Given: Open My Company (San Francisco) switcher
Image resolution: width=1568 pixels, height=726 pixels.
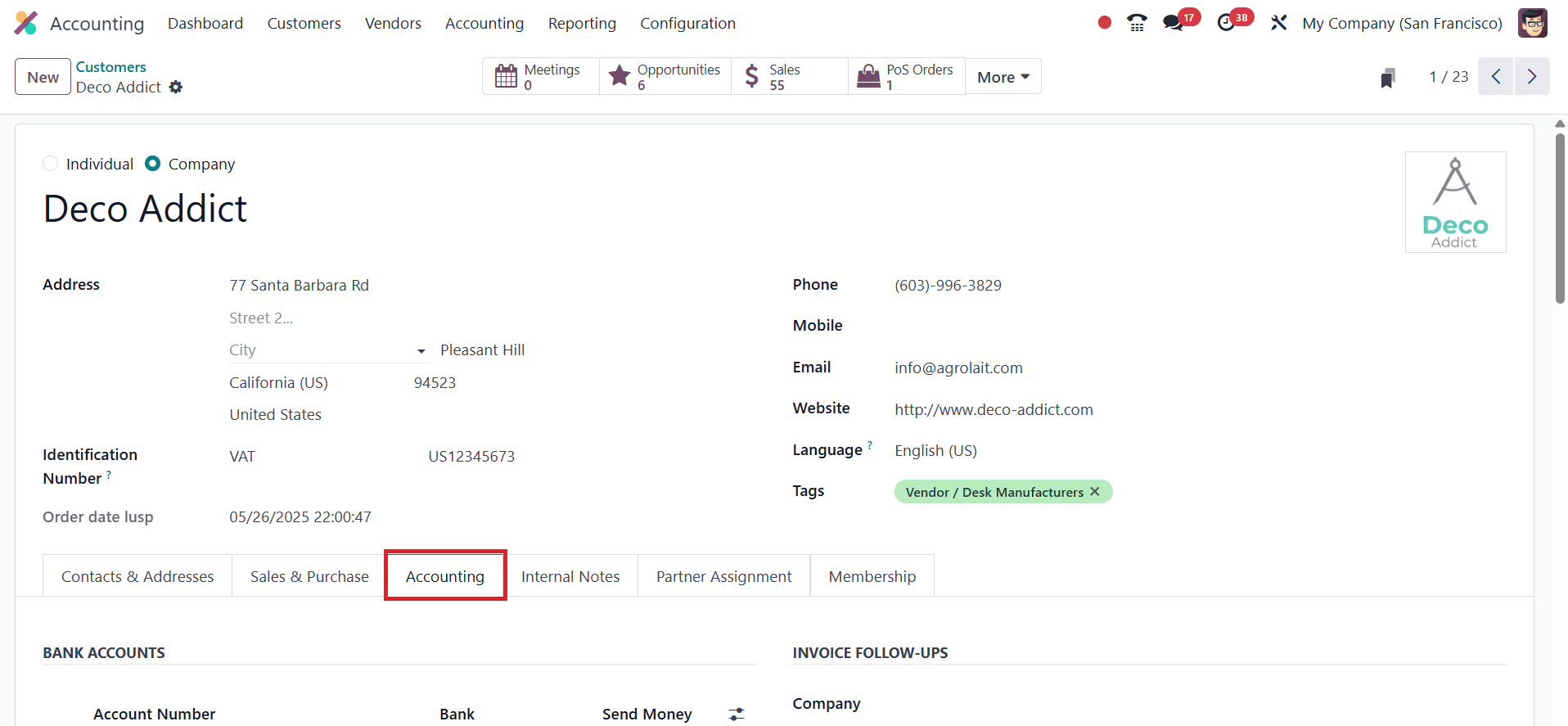Looking at the screenshot, I should pyautogui.click(x=1402, y=23).
